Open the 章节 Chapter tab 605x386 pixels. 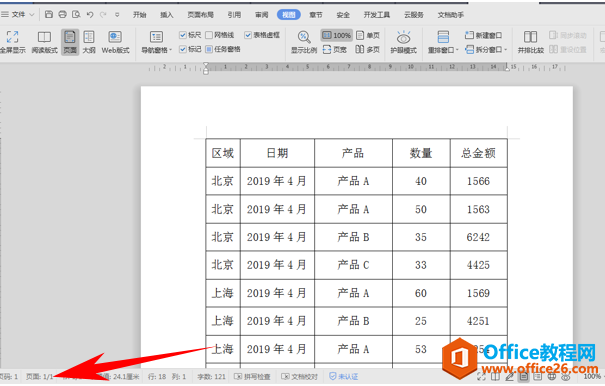316,15
